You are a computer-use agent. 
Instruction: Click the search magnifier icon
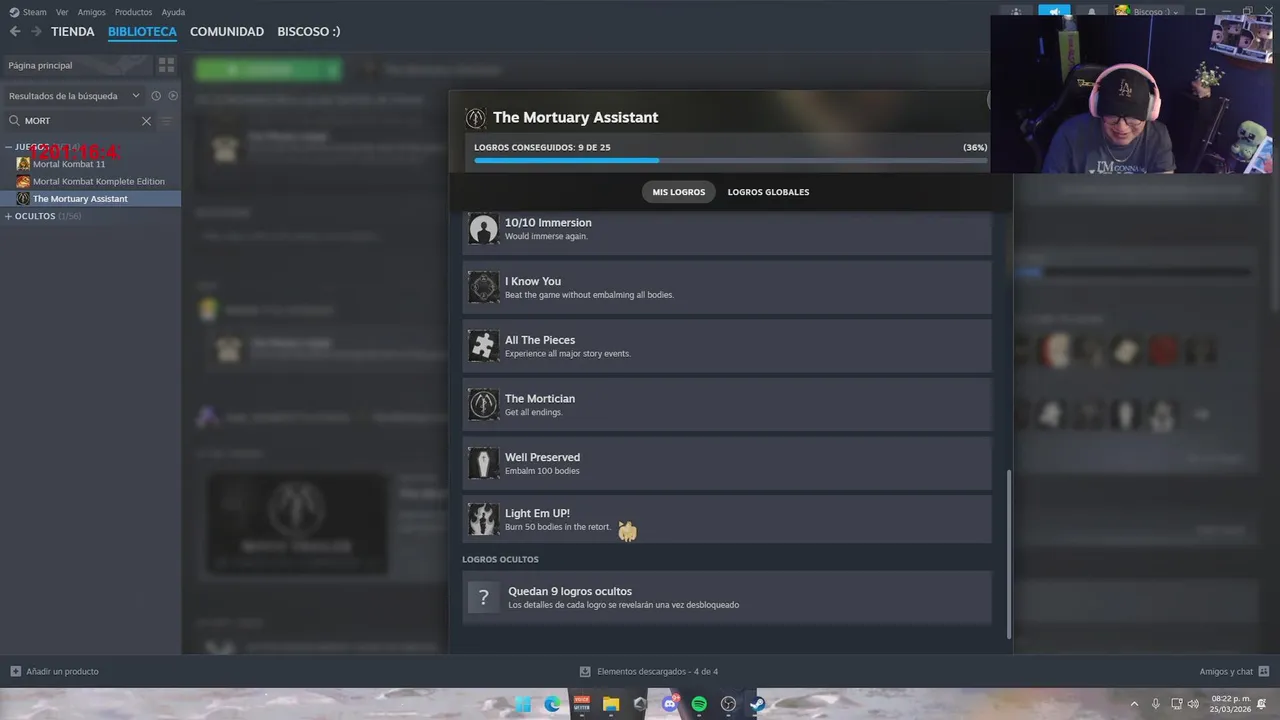[x=14, y=121]
